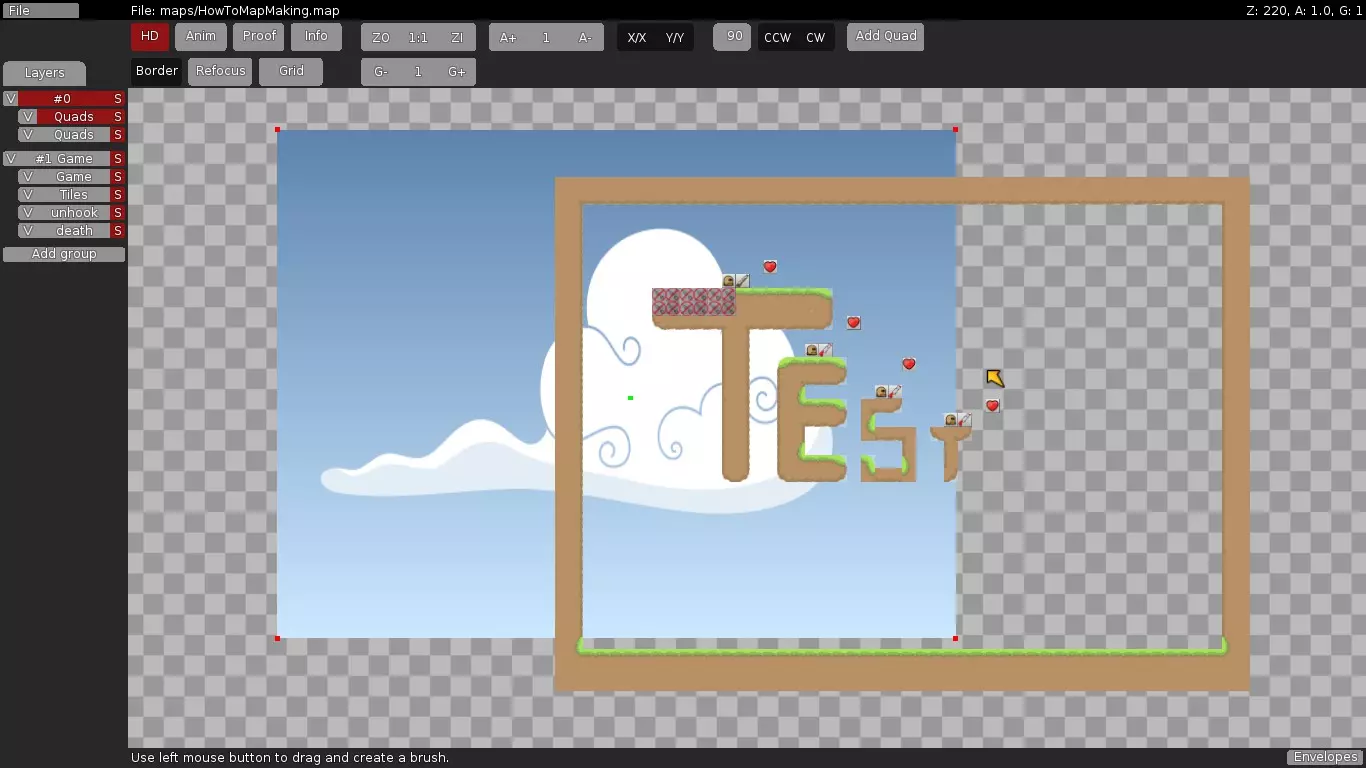Toggle the Anim button

[x=200, y=37]
